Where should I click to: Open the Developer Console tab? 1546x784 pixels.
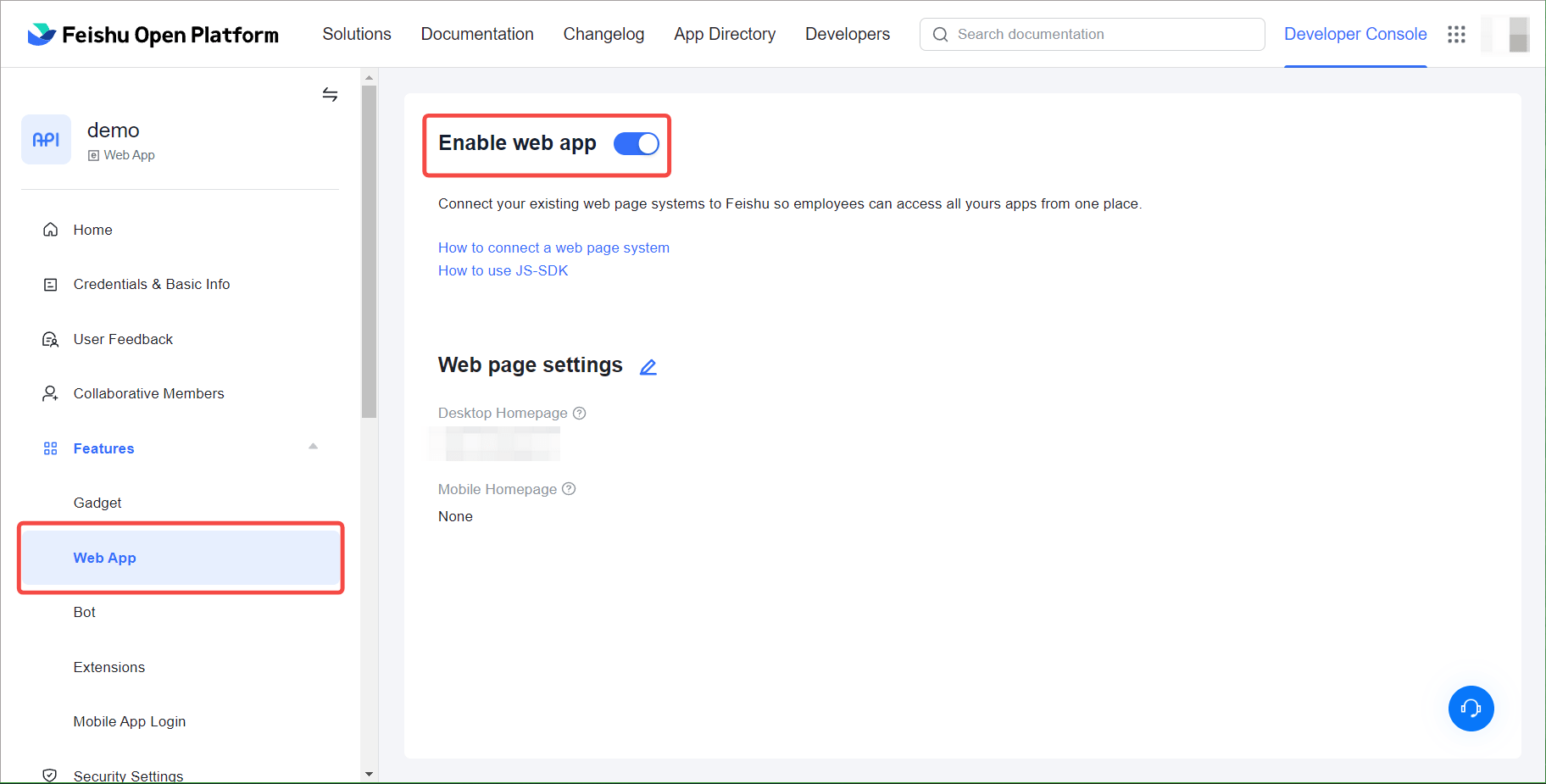pos(1354,35)
